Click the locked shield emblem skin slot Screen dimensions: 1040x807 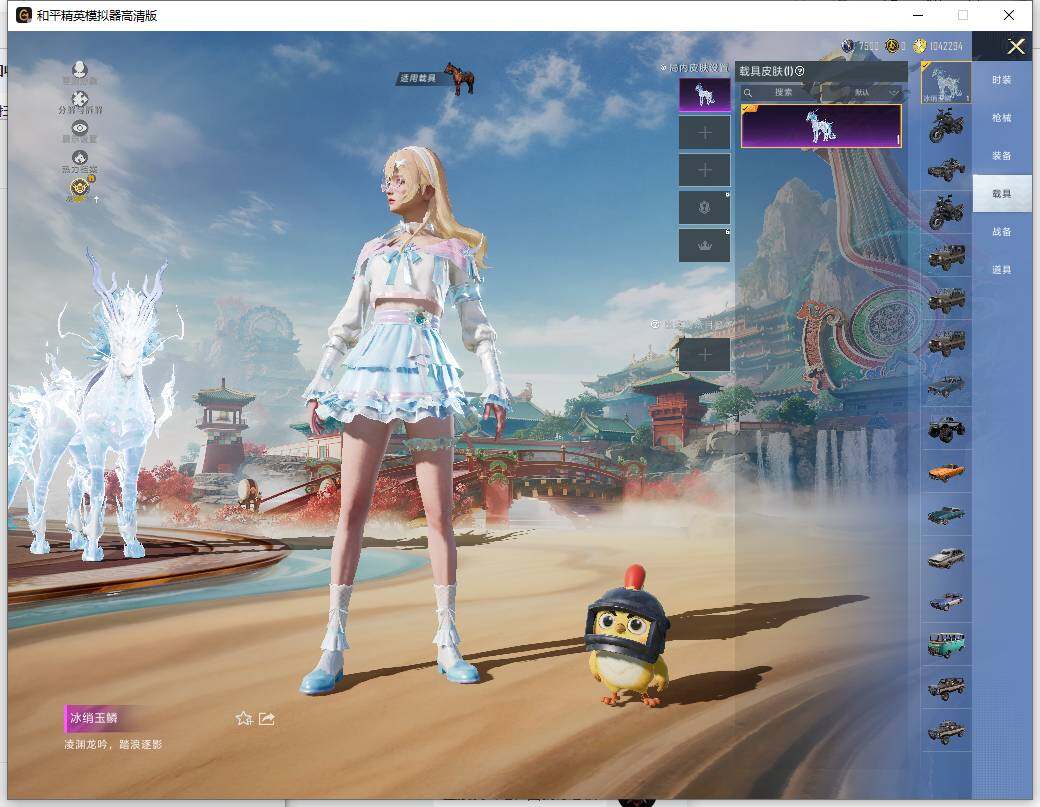coord(704,208)
